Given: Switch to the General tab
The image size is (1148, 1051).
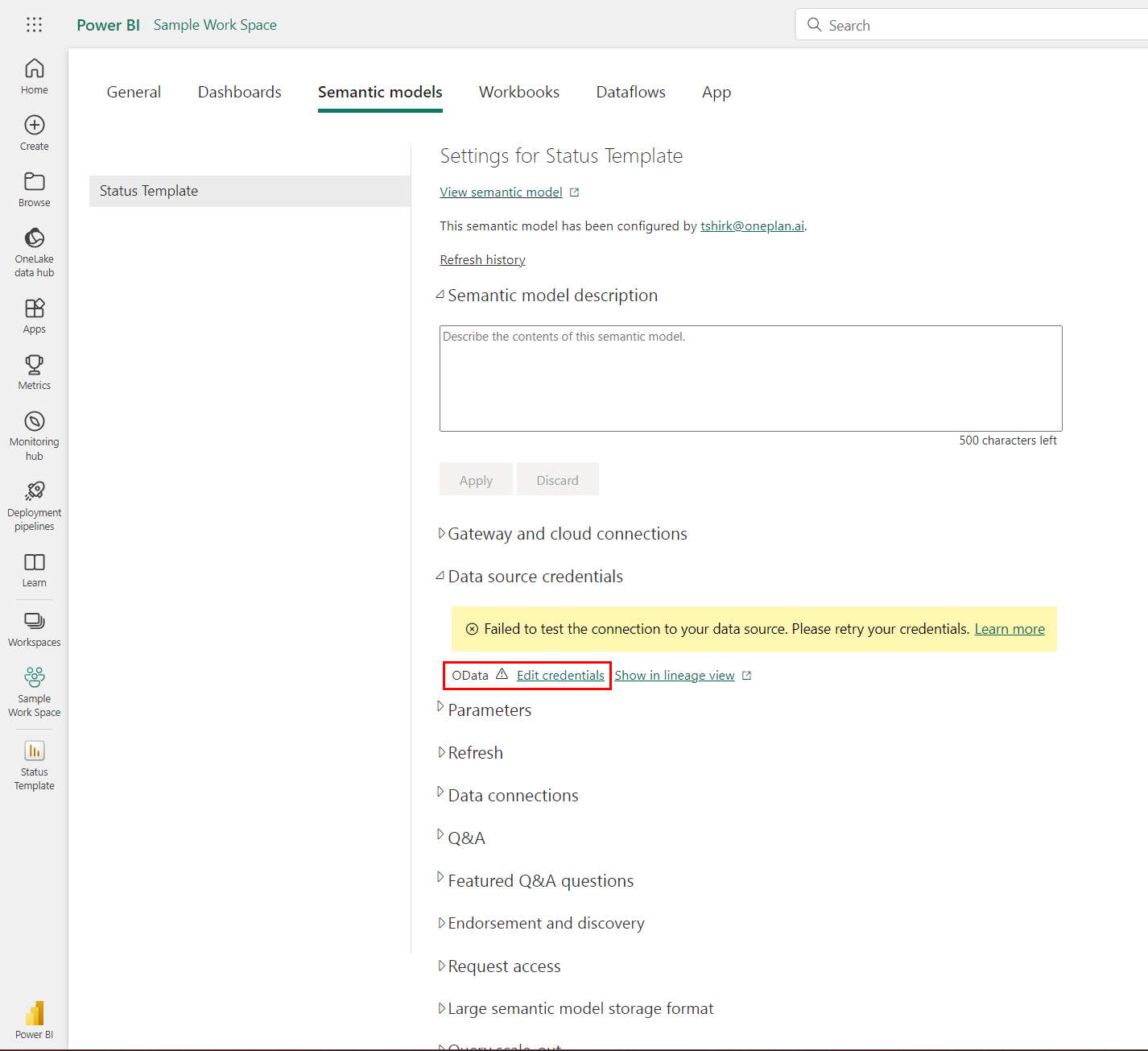Looking at the screenshot, I should point(134,92).
